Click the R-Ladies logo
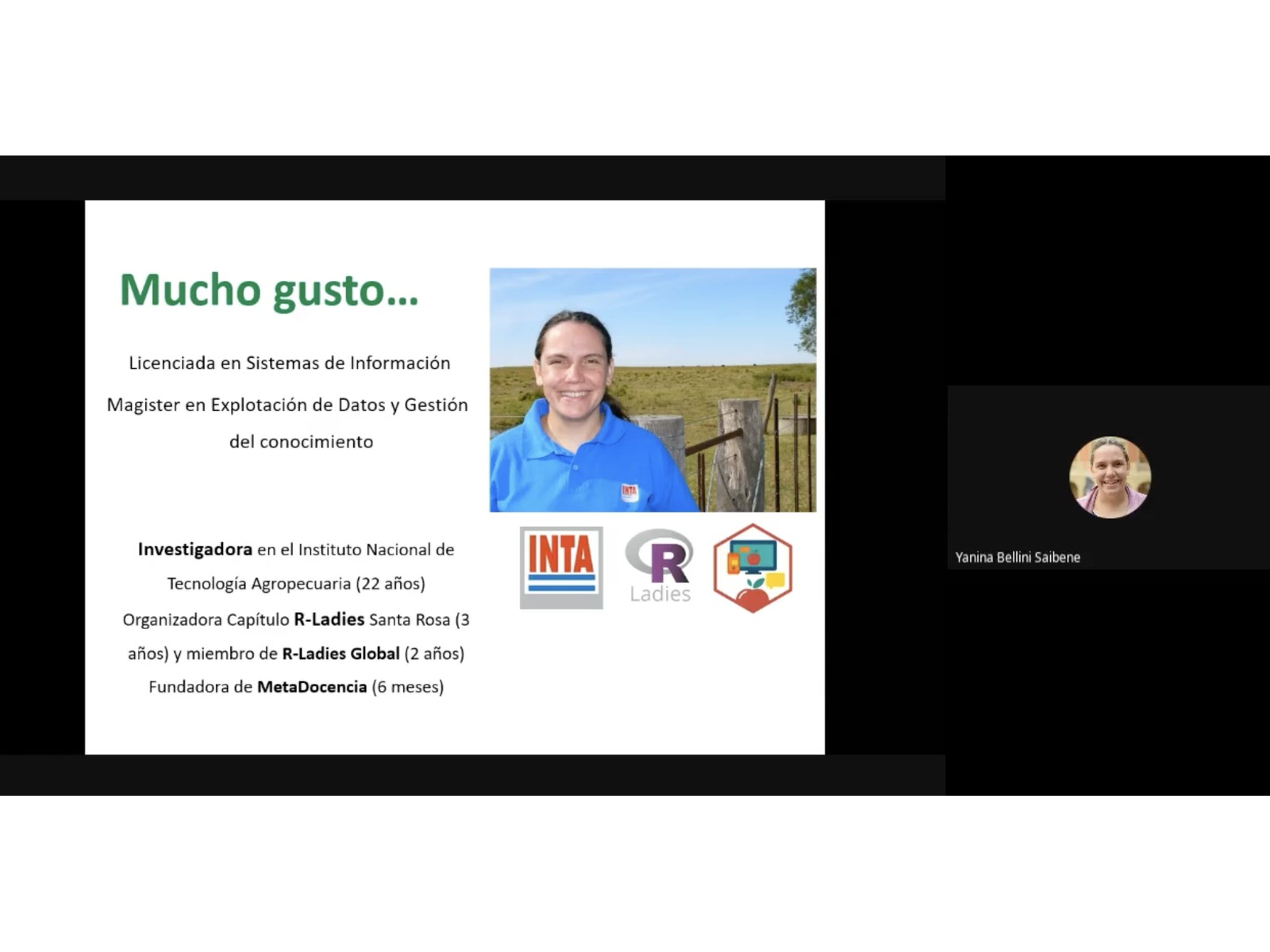Image resolution: width=1270 pixels, height=952 pixels. [660, 566]
